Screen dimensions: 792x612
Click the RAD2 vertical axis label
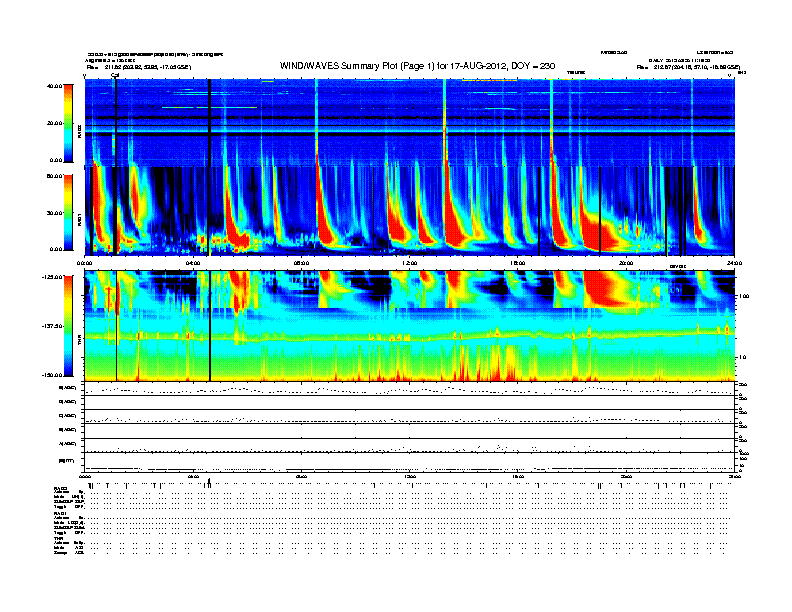coord(79,130)
